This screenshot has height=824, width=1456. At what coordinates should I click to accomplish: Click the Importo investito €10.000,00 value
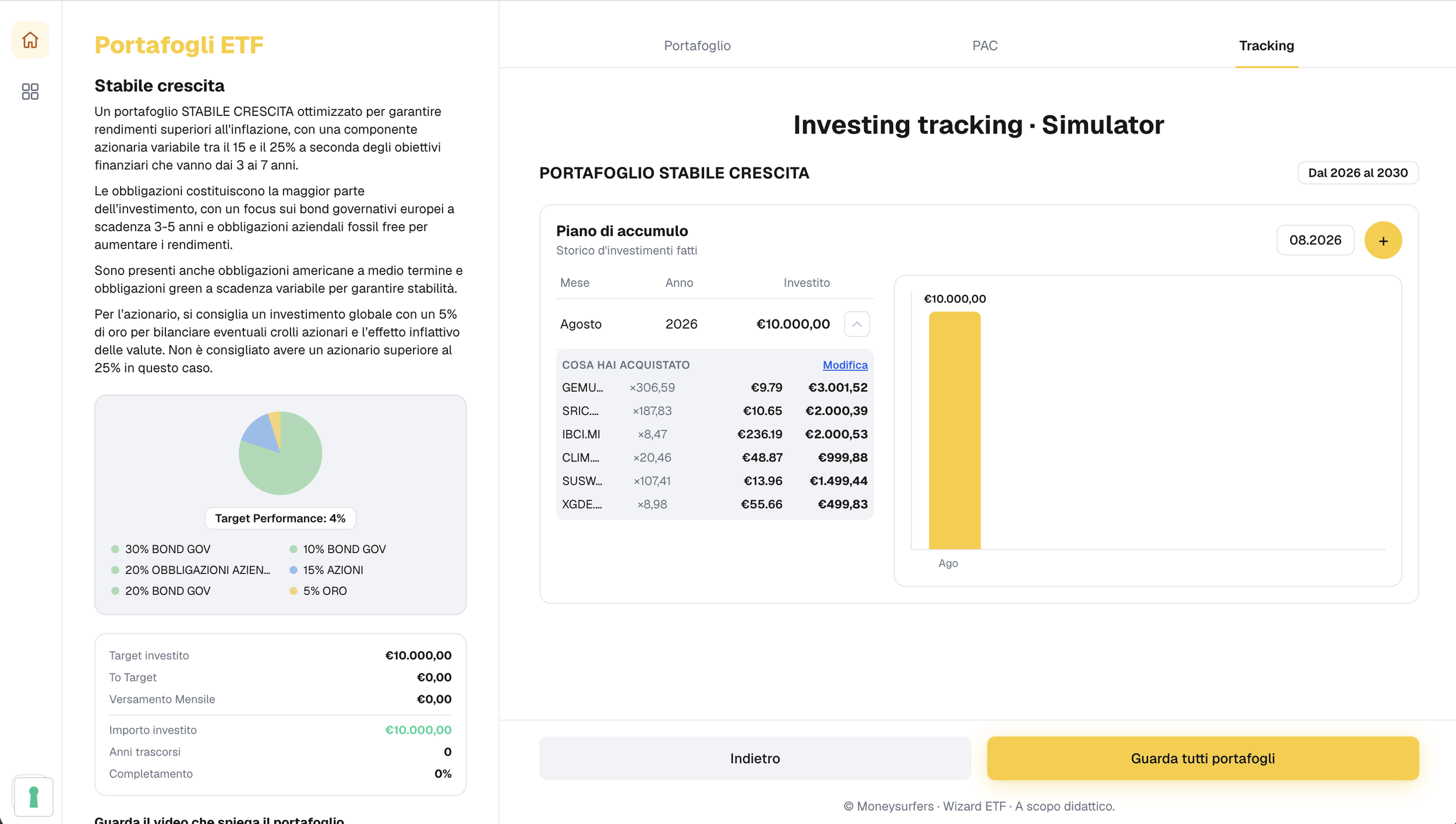418,730
